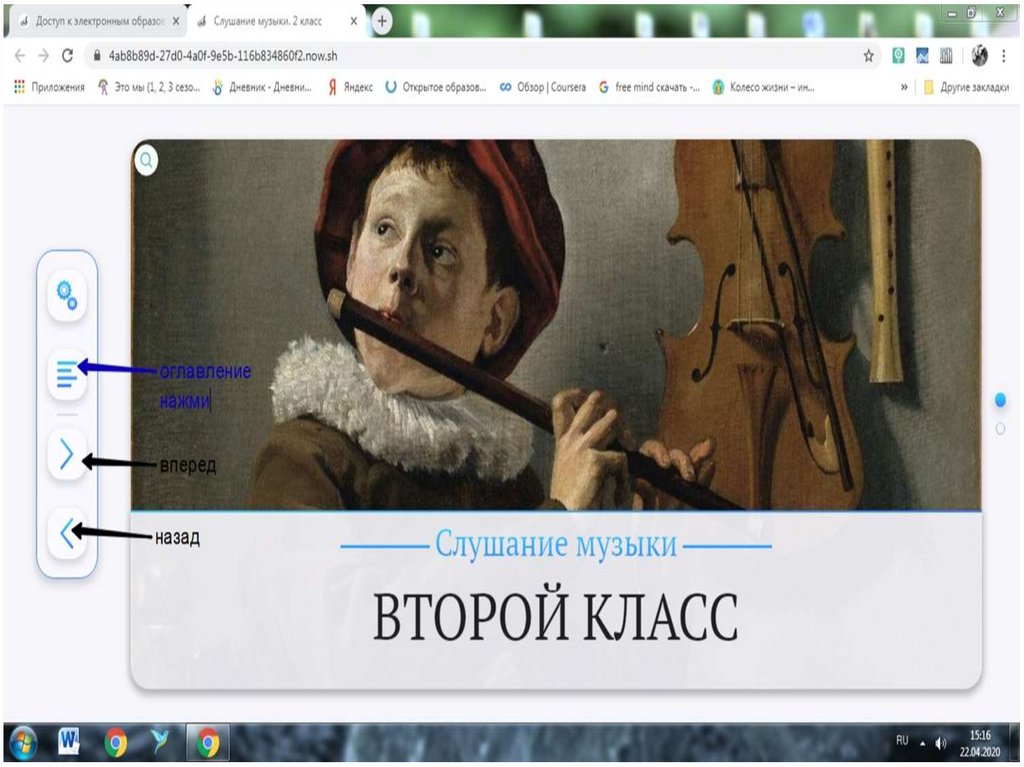
Task: Open 'free mind скачать' bookmark
Action: (649, 87)
